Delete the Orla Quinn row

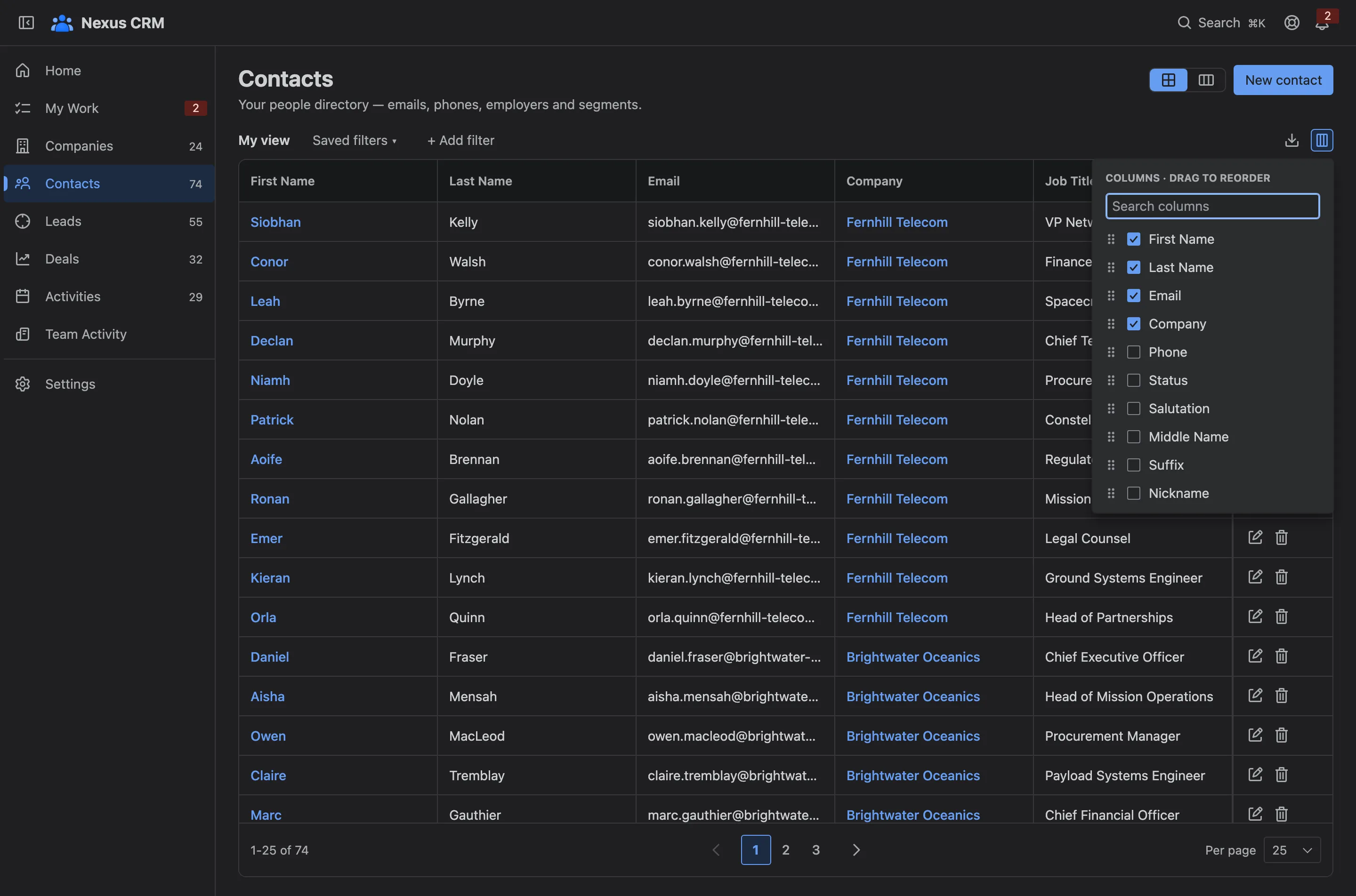tap(1282, 616)
